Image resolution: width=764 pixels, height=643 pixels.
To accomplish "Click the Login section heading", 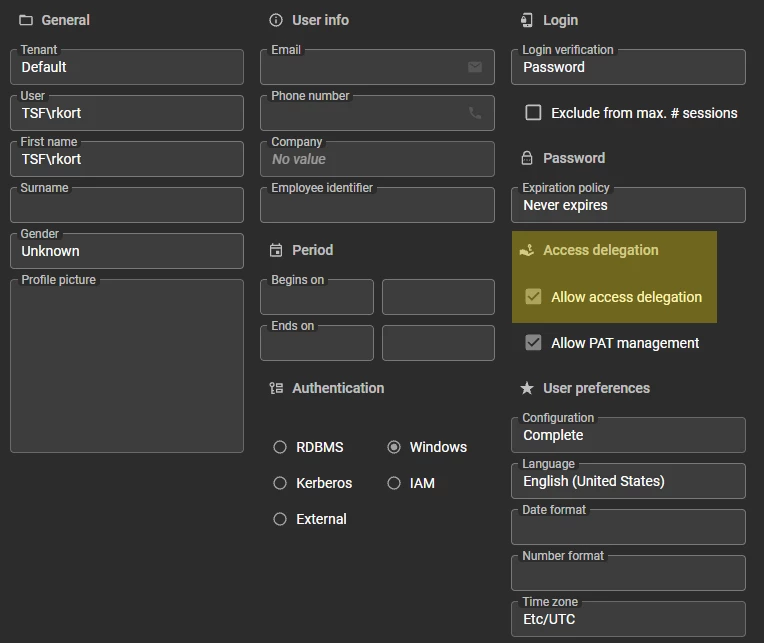I will (x=560, y=20).
